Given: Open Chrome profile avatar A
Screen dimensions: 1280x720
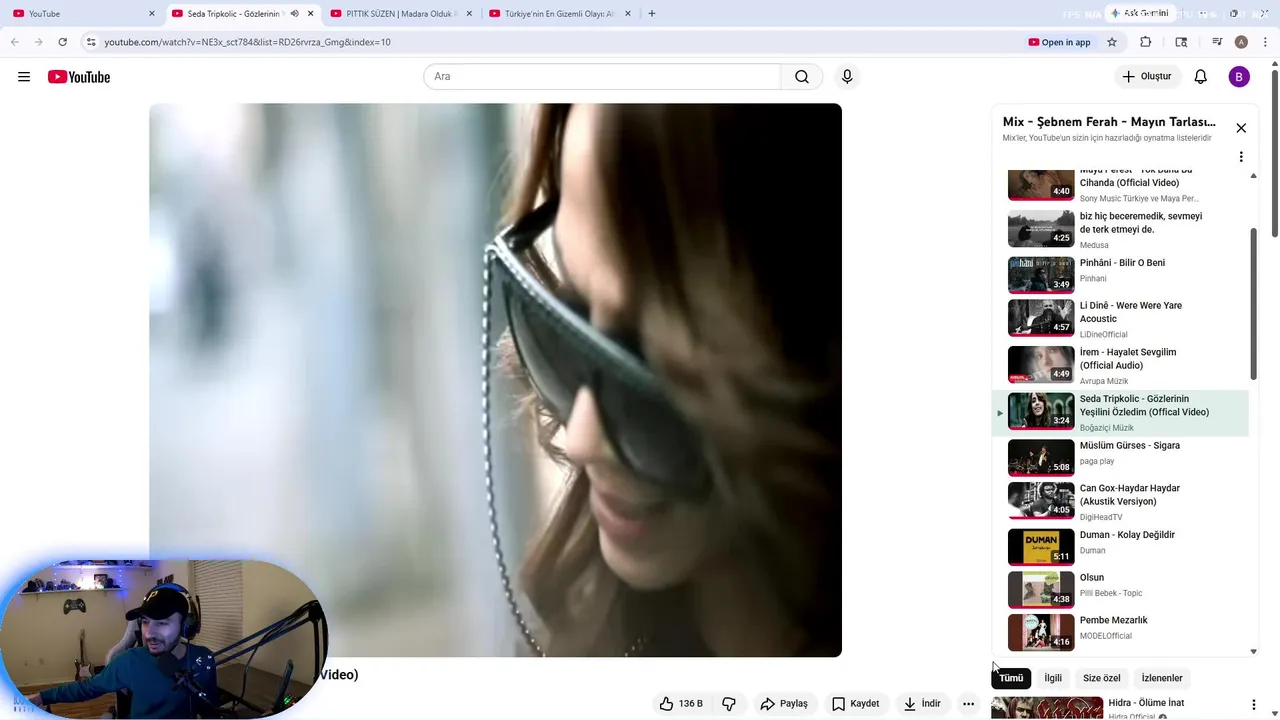Looking at the screenshot, I should pyautogui.click(x=1241, y=42).
